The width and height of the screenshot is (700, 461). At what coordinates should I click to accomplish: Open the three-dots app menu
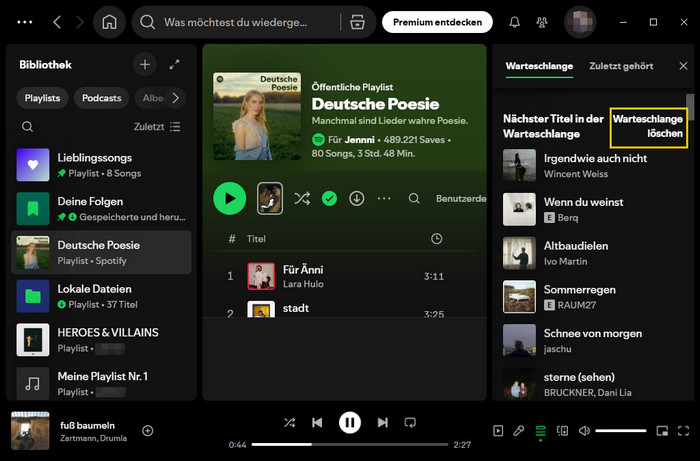pos(25,22)
